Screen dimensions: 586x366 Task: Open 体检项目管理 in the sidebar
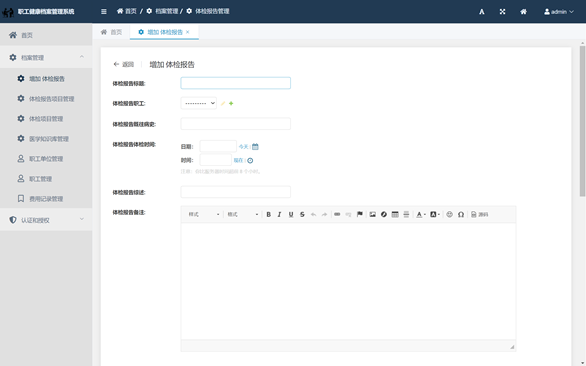click(x=46, y=119)
